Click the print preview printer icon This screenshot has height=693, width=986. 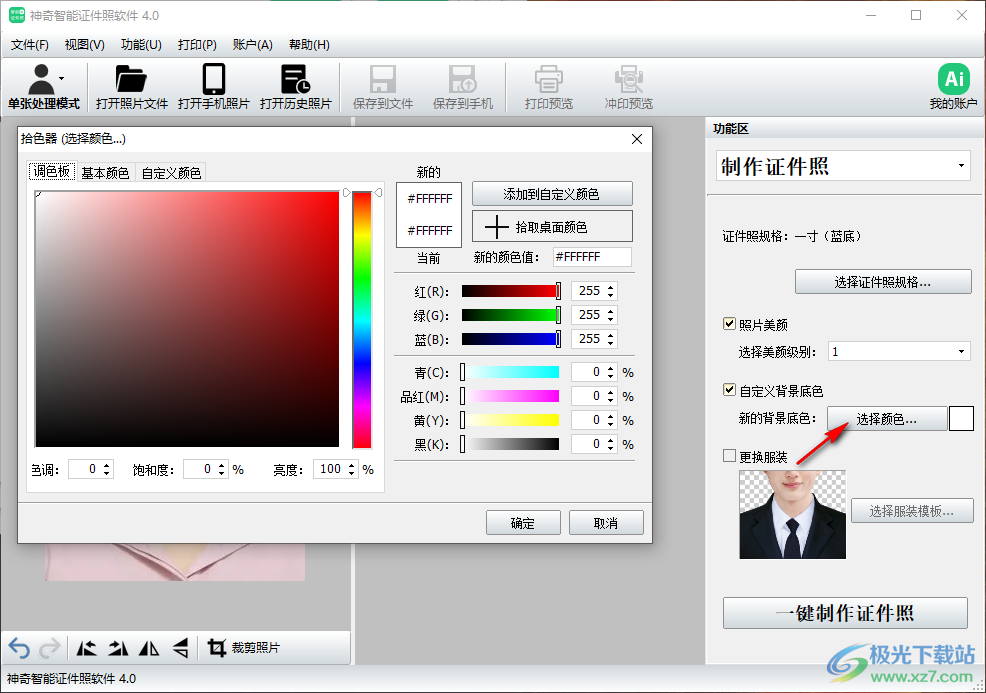coord(548,79)
